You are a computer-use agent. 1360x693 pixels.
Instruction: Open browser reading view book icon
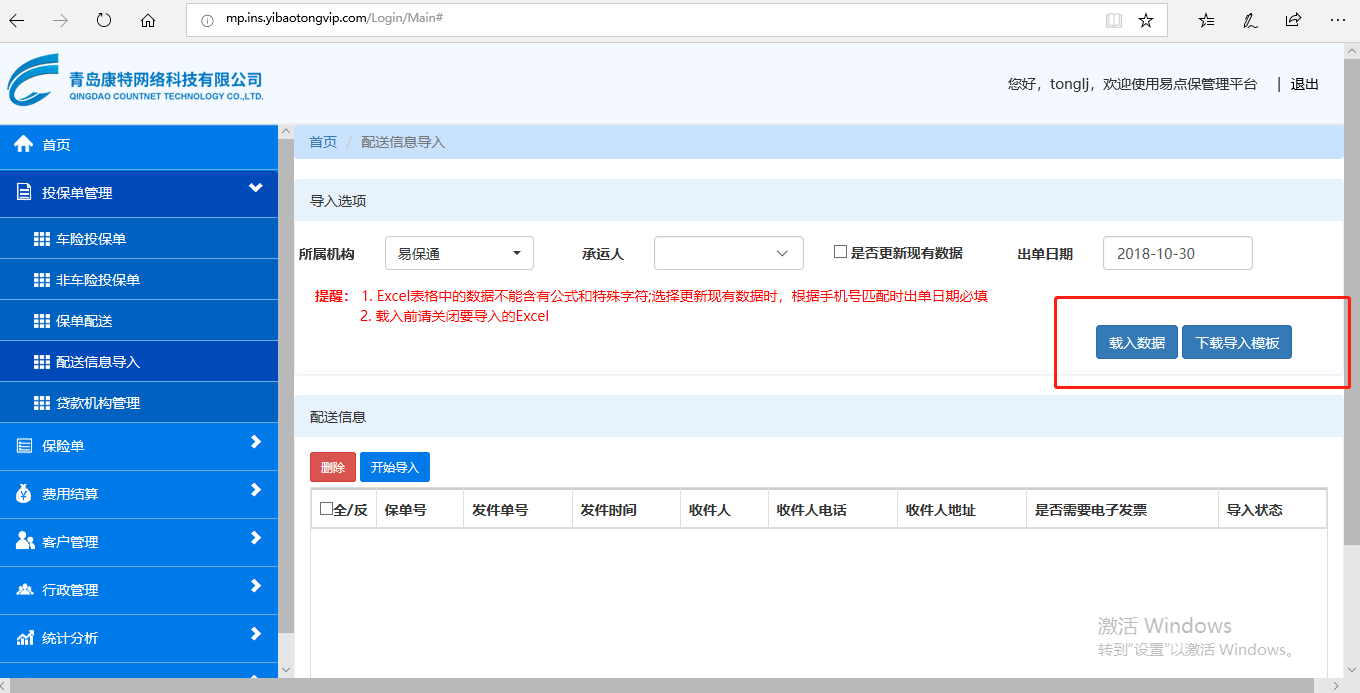pos(1114,20)
